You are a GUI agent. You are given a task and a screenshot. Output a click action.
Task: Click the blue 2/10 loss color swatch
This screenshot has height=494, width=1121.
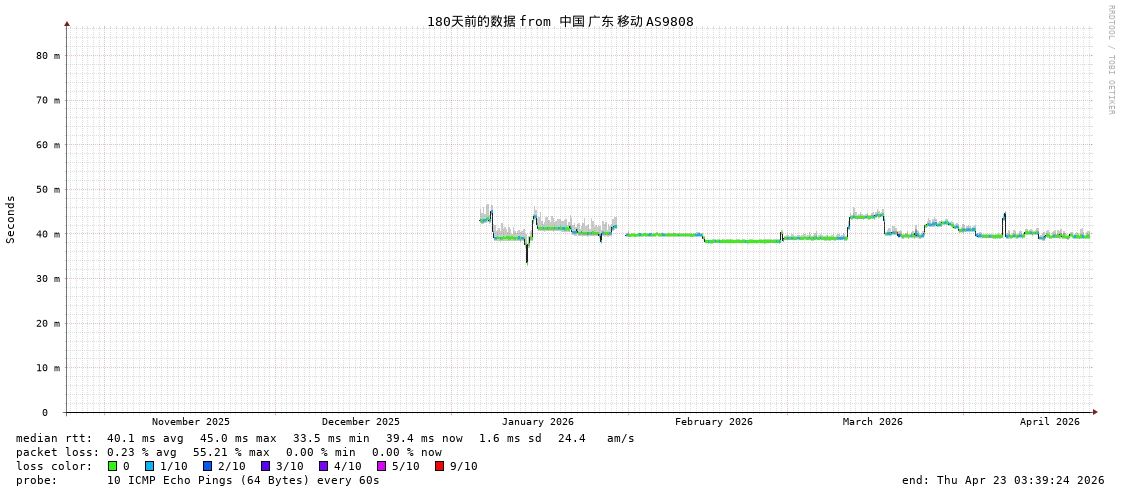(x=207, y=466)
